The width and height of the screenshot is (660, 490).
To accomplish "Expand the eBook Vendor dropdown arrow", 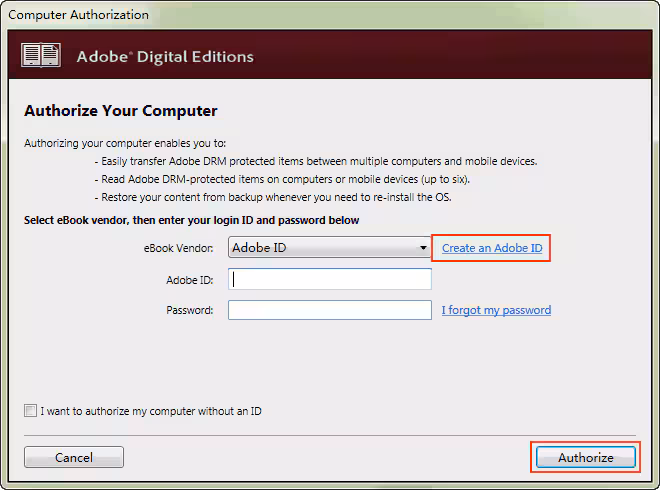I will (x=424, y=248).
